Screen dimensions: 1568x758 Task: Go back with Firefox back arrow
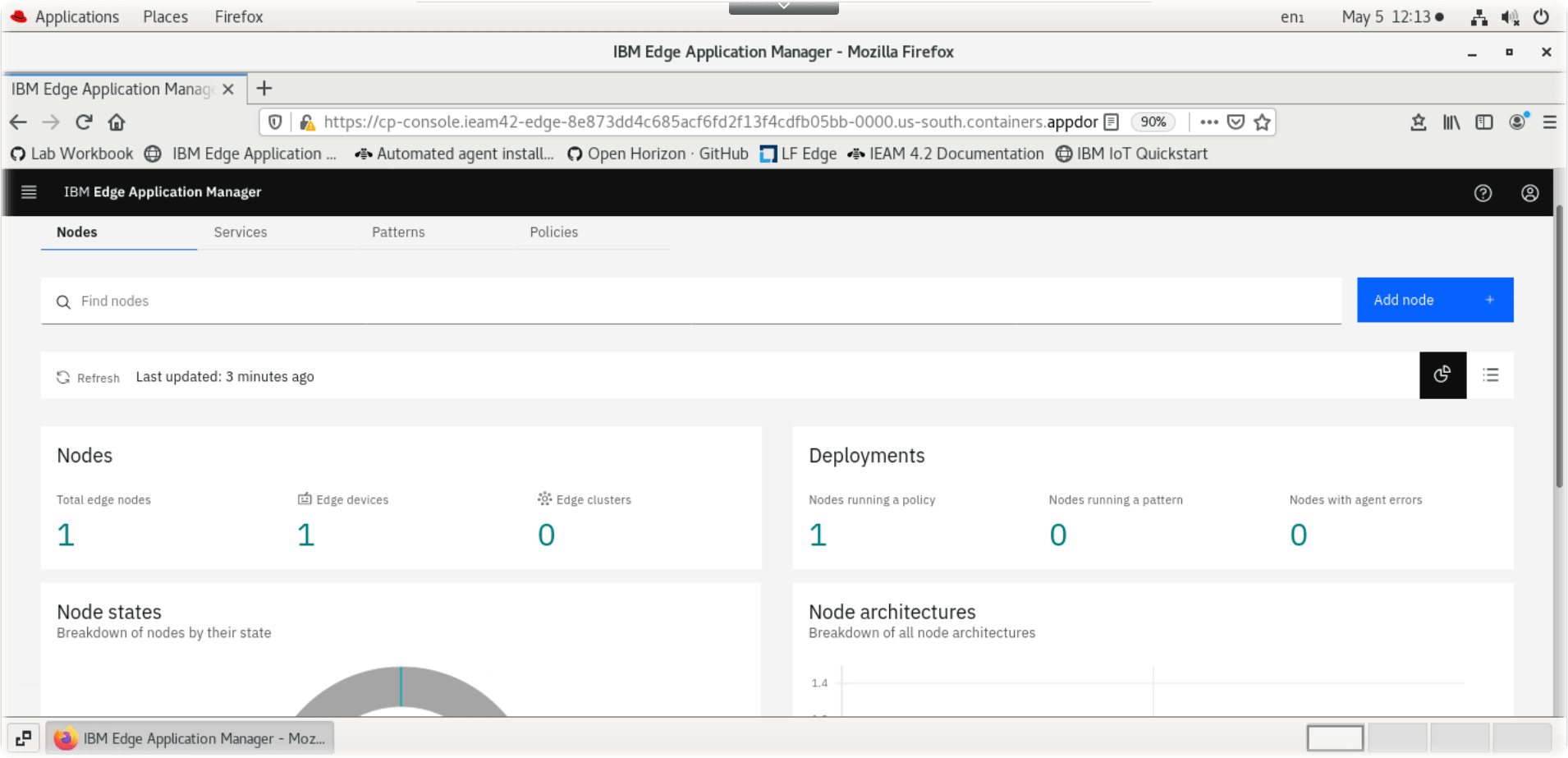pyautogui.click(x=18, y=122)
